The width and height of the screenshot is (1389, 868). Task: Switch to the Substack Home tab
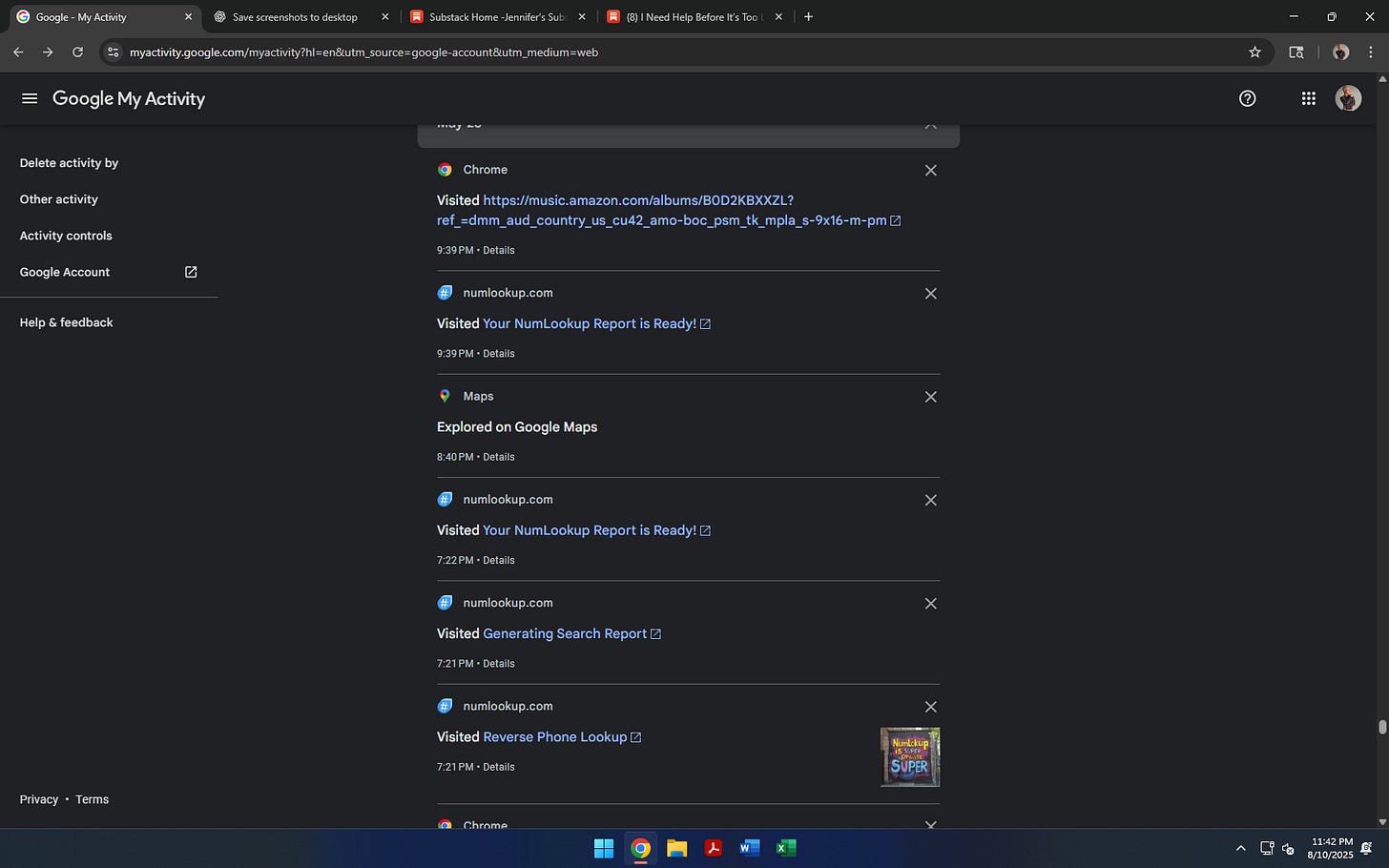[496, 17]
